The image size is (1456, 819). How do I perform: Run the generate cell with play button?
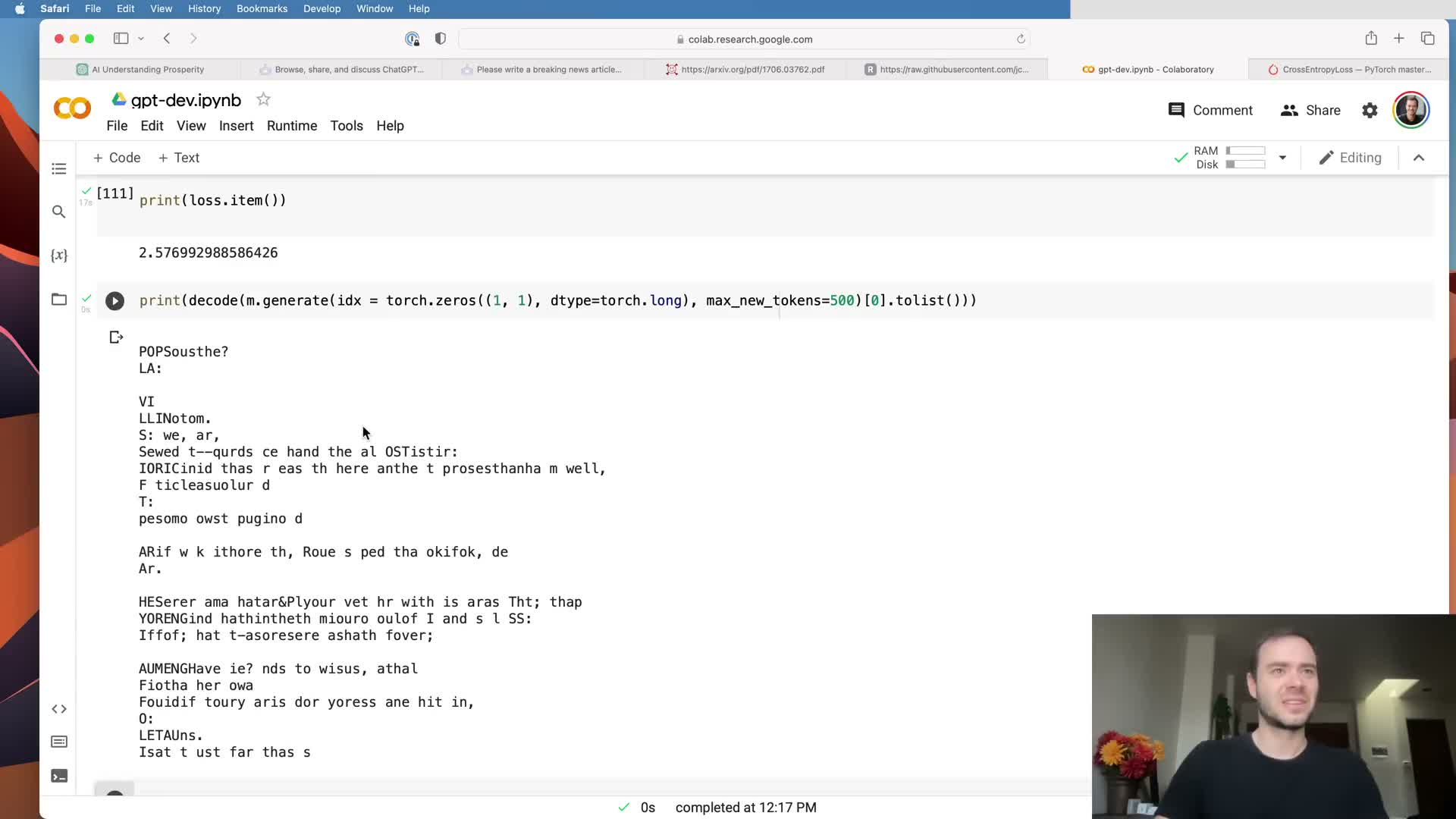click(115, 301)
